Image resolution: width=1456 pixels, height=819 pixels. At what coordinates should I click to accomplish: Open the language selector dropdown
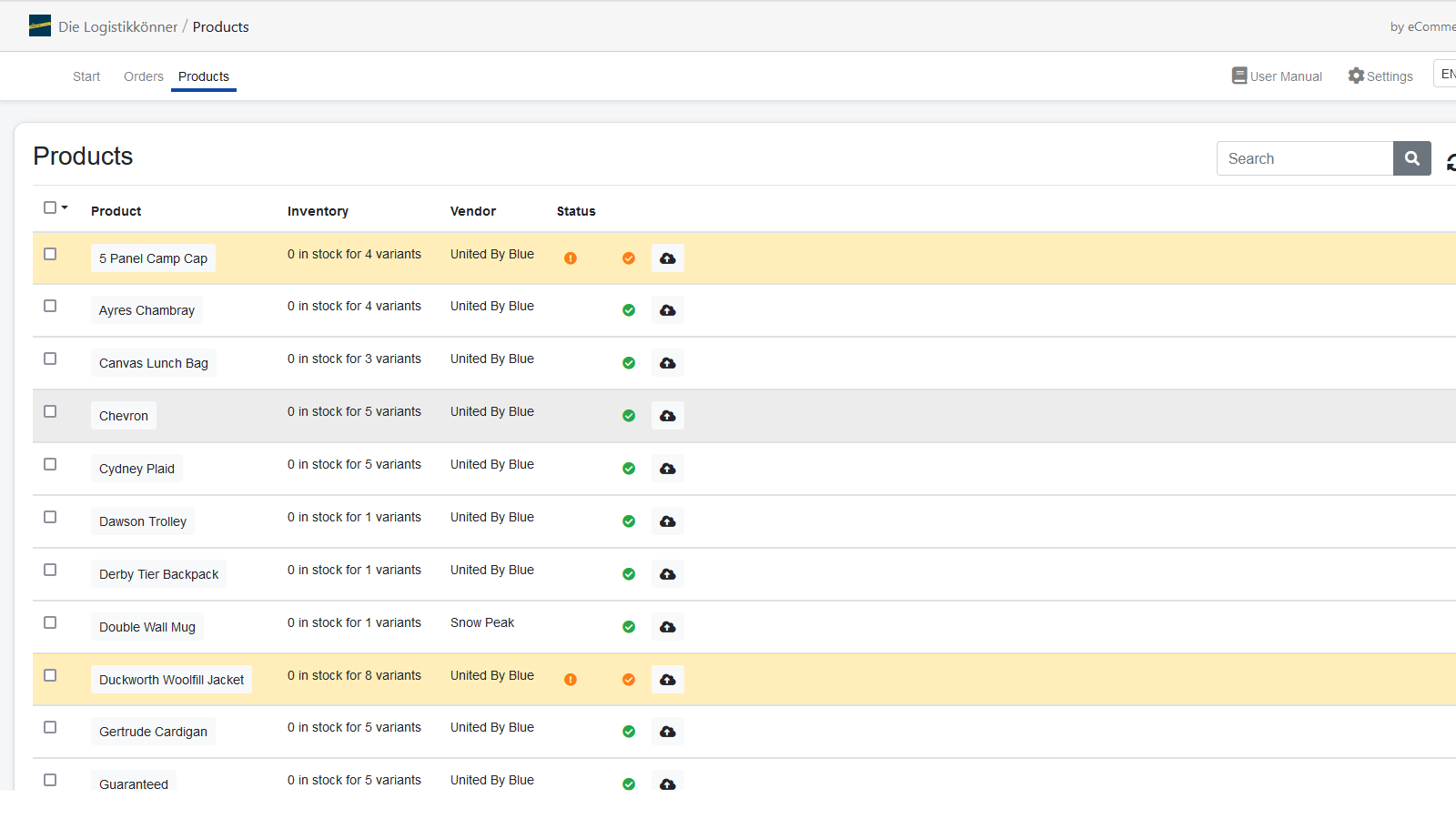[1445, 74]
